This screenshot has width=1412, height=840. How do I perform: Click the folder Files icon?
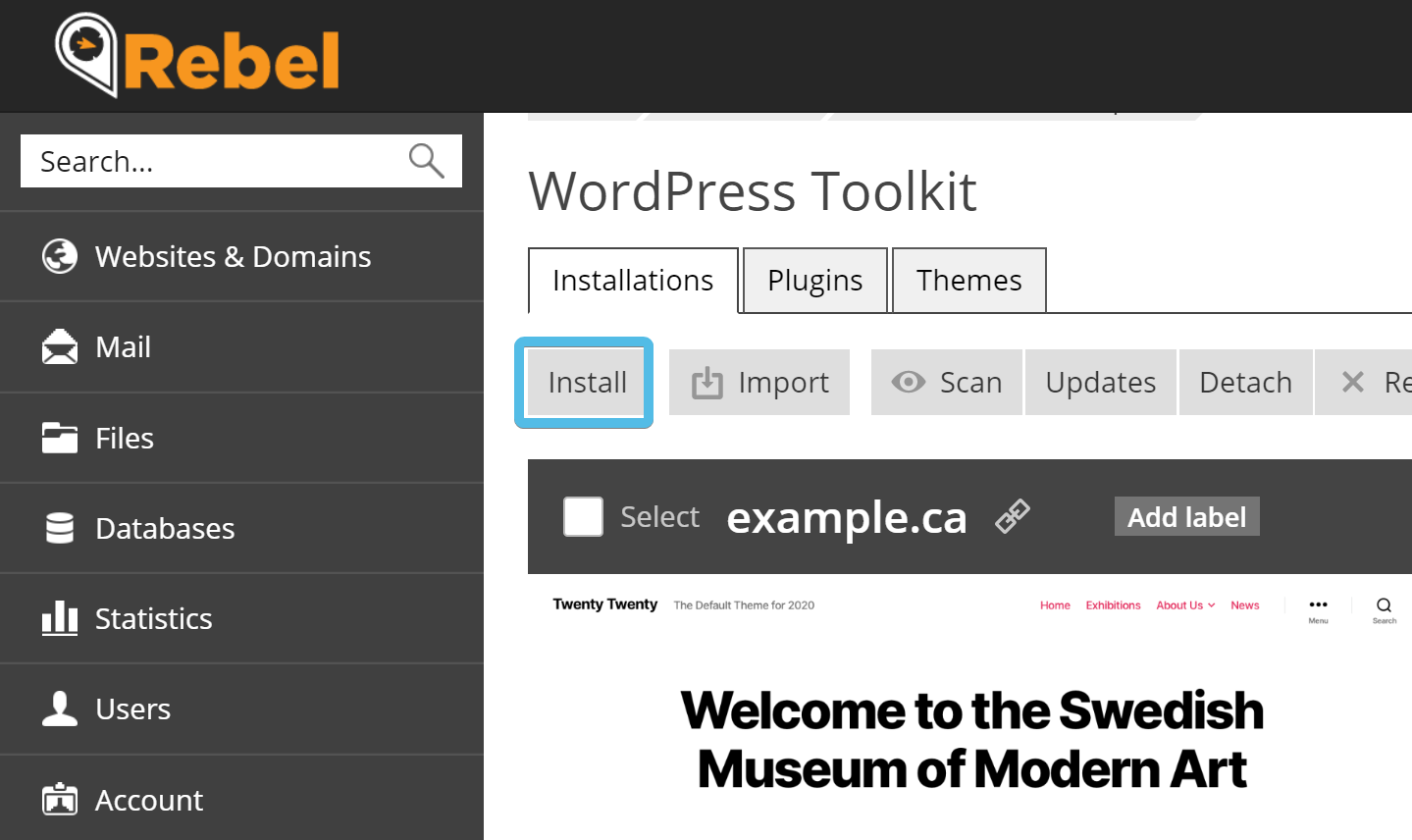pyautogui.click(x=60, y=438)
